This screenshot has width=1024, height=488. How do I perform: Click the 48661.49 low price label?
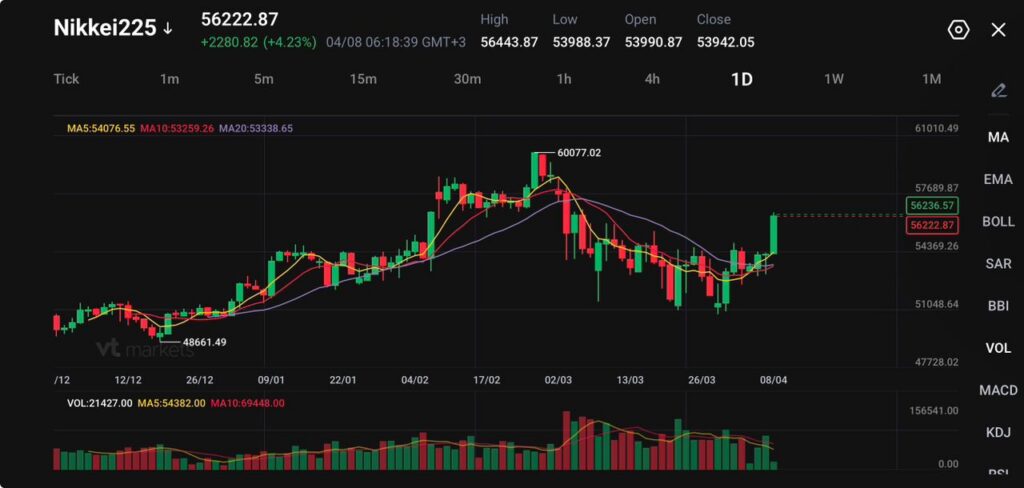coord(203,342)
